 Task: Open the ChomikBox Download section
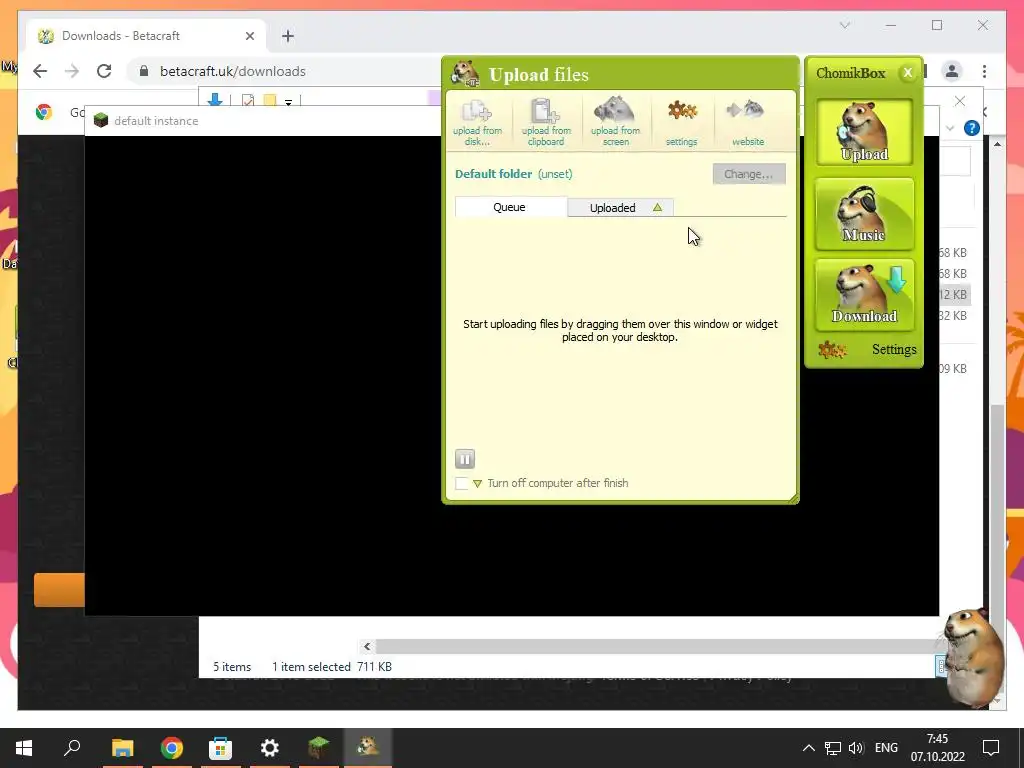(x=864, y=295)
